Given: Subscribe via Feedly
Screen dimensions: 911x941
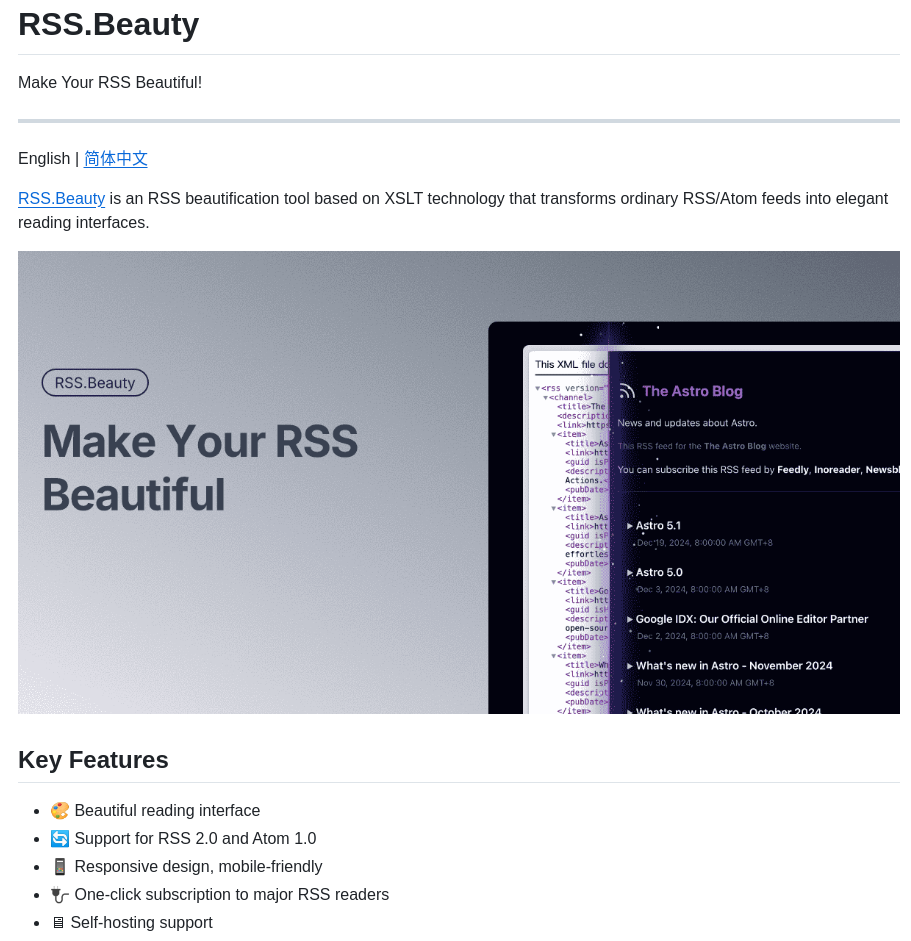Looking at the screenshot, I should click(792, 470).
